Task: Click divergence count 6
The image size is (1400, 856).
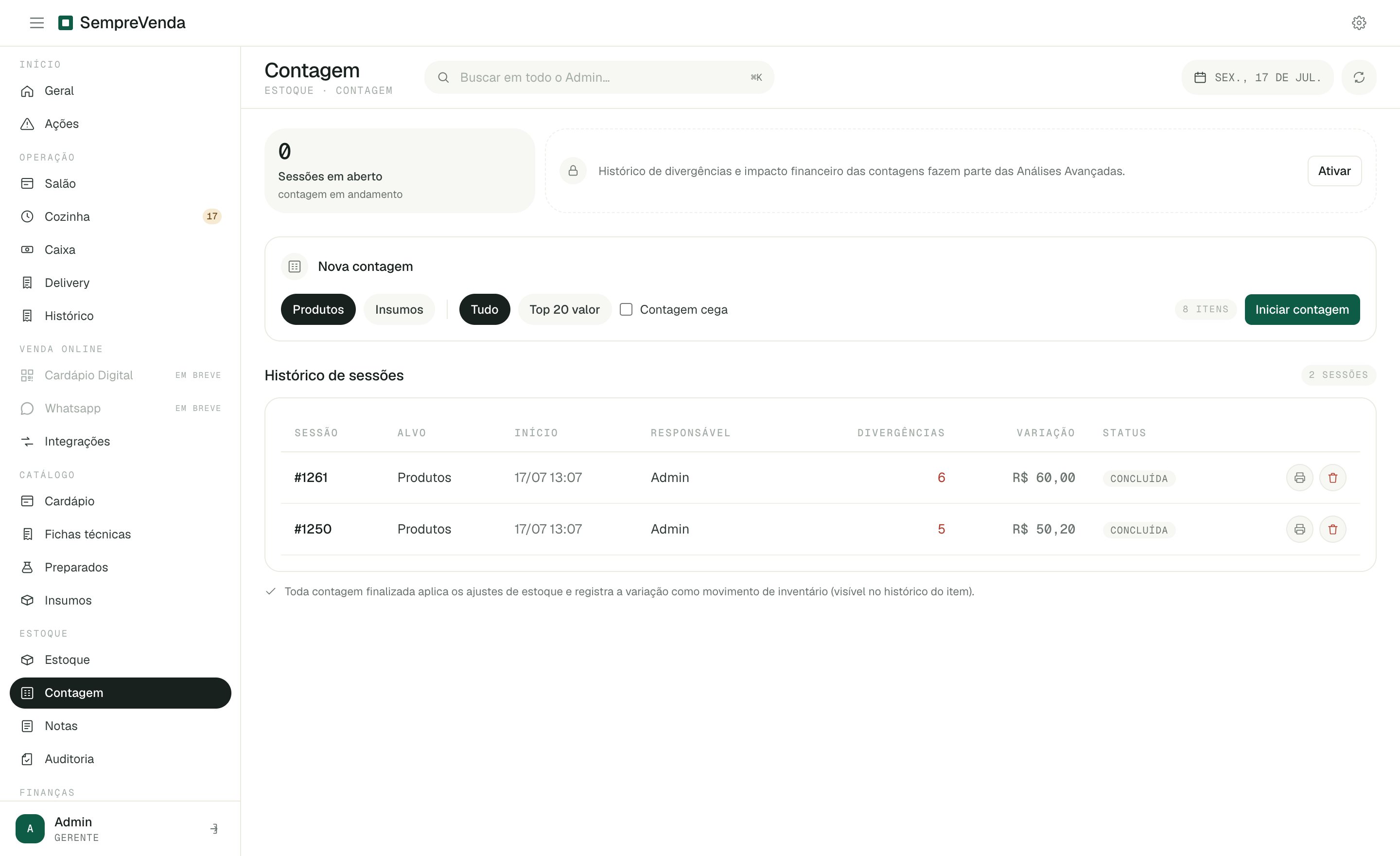Action: point(941,478)
